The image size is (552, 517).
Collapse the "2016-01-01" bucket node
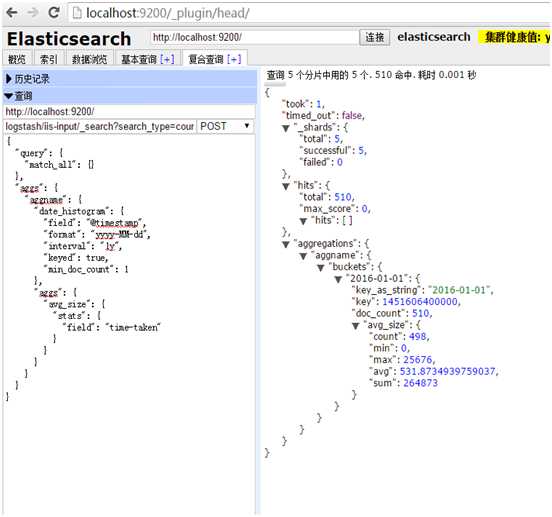(x=338, y=279)
